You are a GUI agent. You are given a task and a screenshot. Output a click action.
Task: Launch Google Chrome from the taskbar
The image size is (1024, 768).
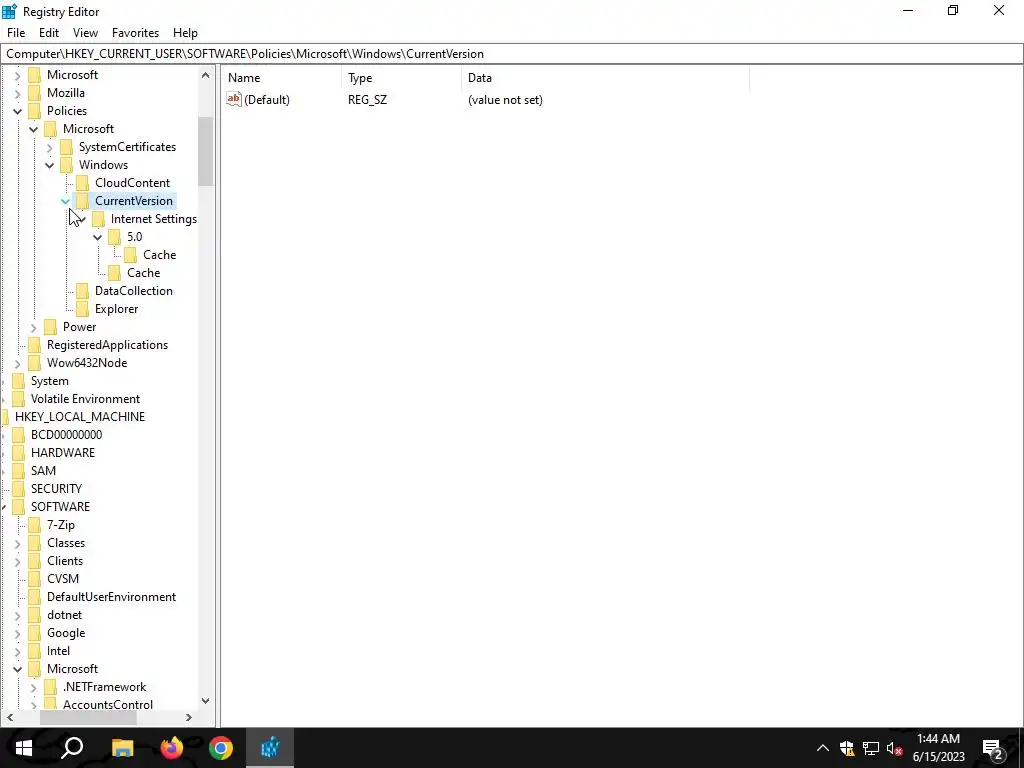[221, 748]
